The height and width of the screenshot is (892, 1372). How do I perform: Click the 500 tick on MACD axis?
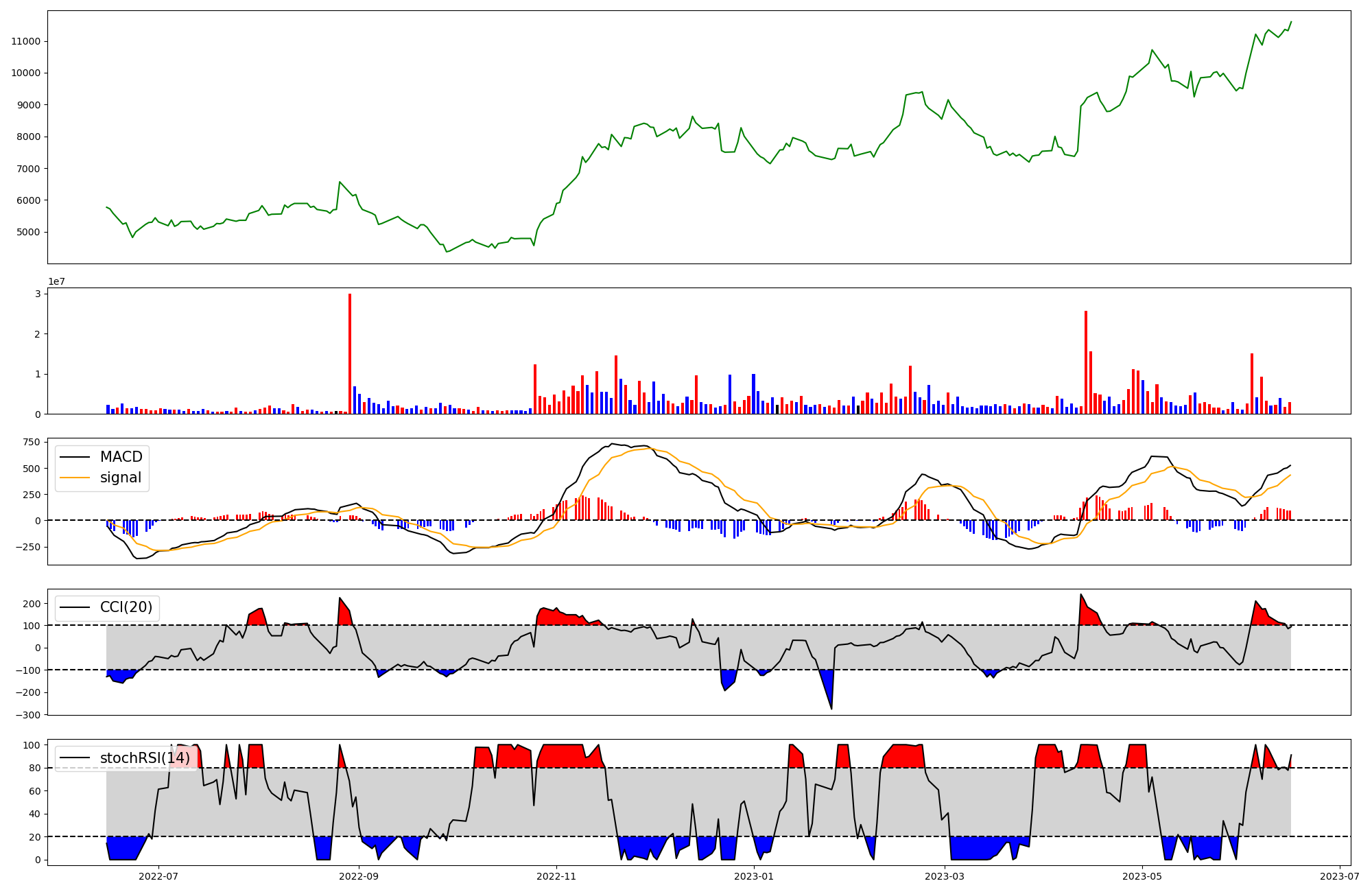click(32, 468)
